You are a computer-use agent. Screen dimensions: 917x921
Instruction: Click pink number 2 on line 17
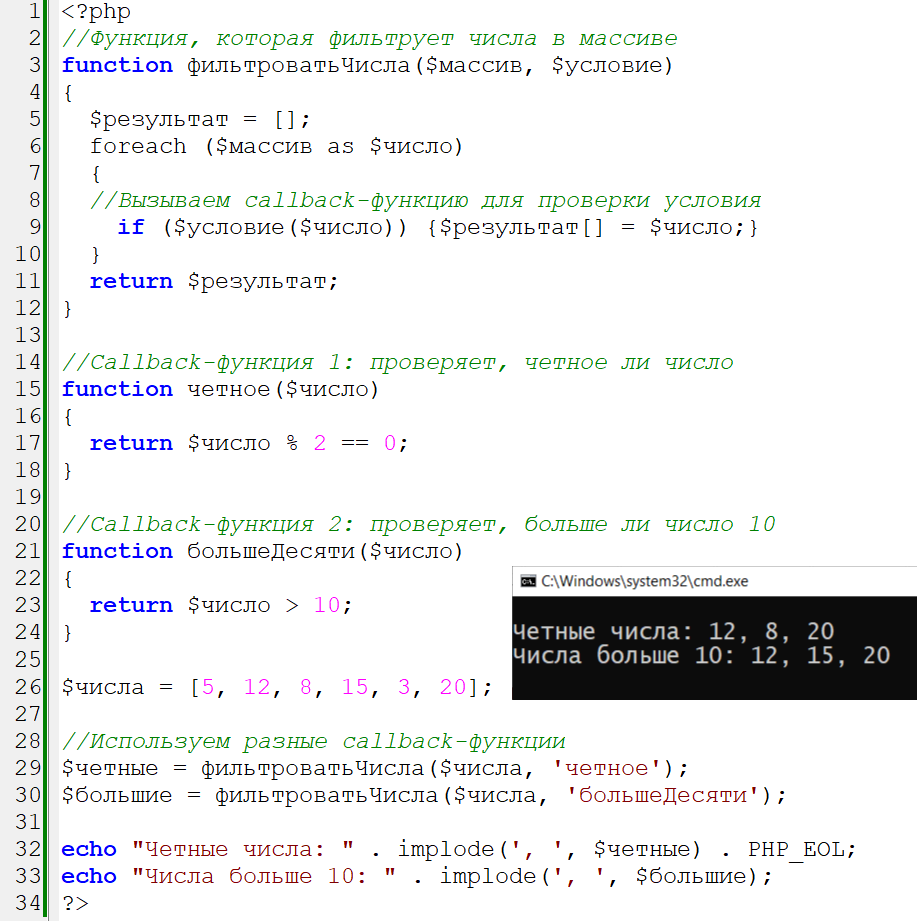point(320,443)
